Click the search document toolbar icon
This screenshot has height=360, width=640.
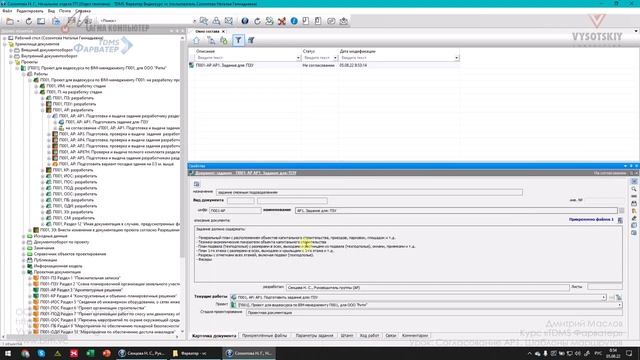(x=204, y=21)
